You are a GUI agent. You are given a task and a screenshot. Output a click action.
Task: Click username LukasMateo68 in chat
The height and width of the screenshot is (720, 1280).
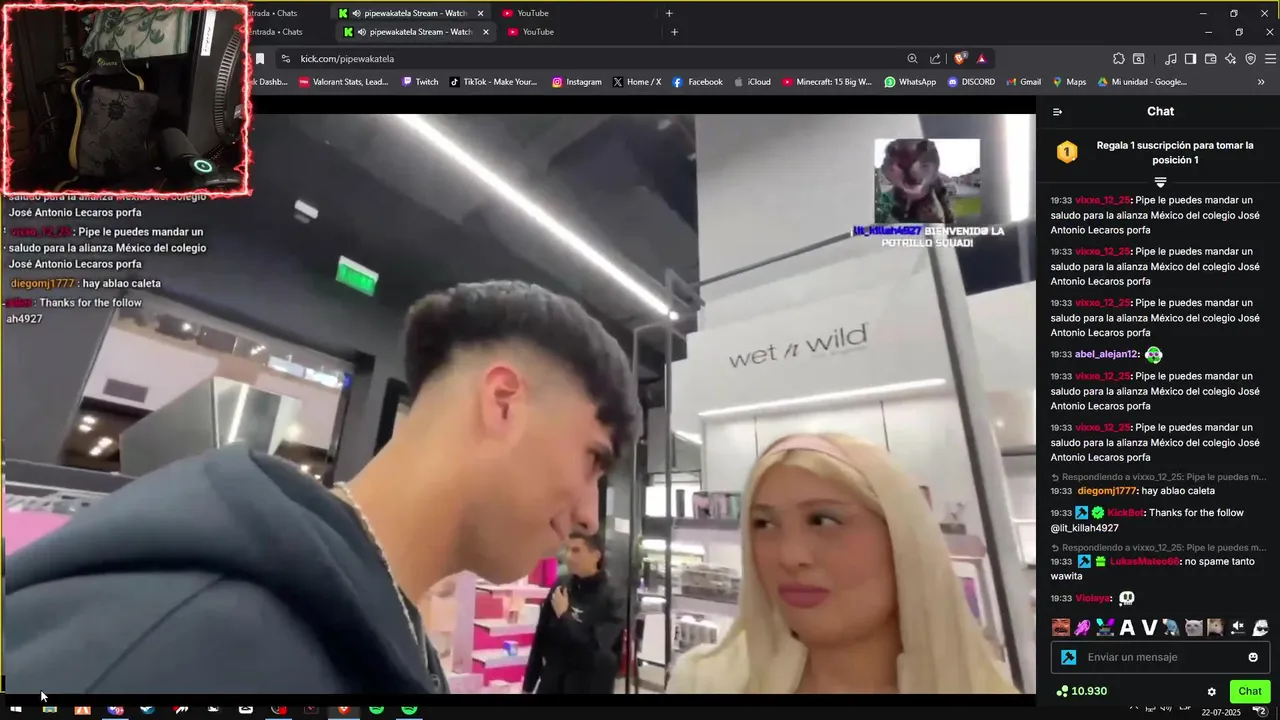coord(1144,562)
